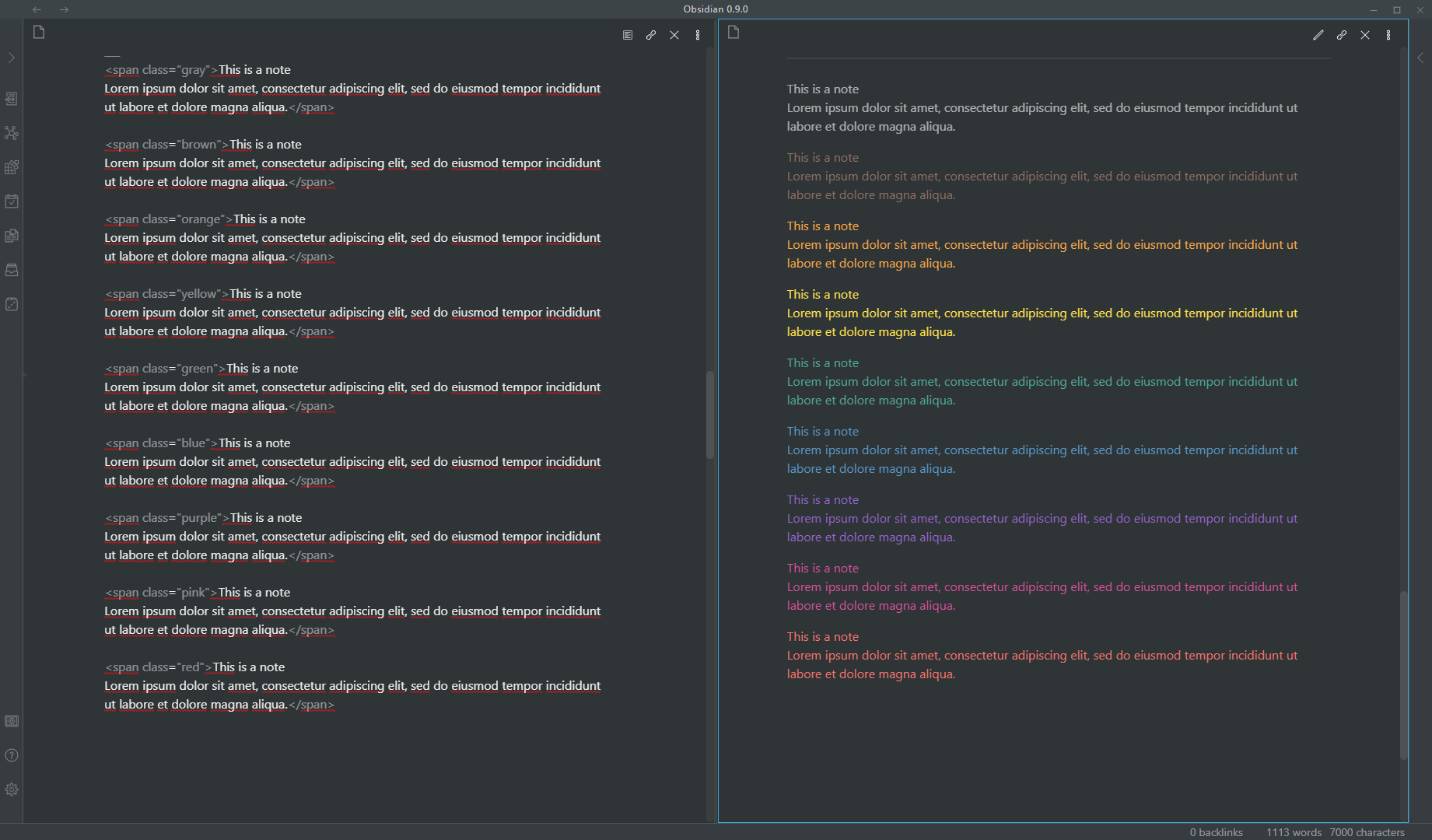Click the right pane scrollbar thumb
This screenshot has height=840, width=1432.
click(x=1403, y=675)
